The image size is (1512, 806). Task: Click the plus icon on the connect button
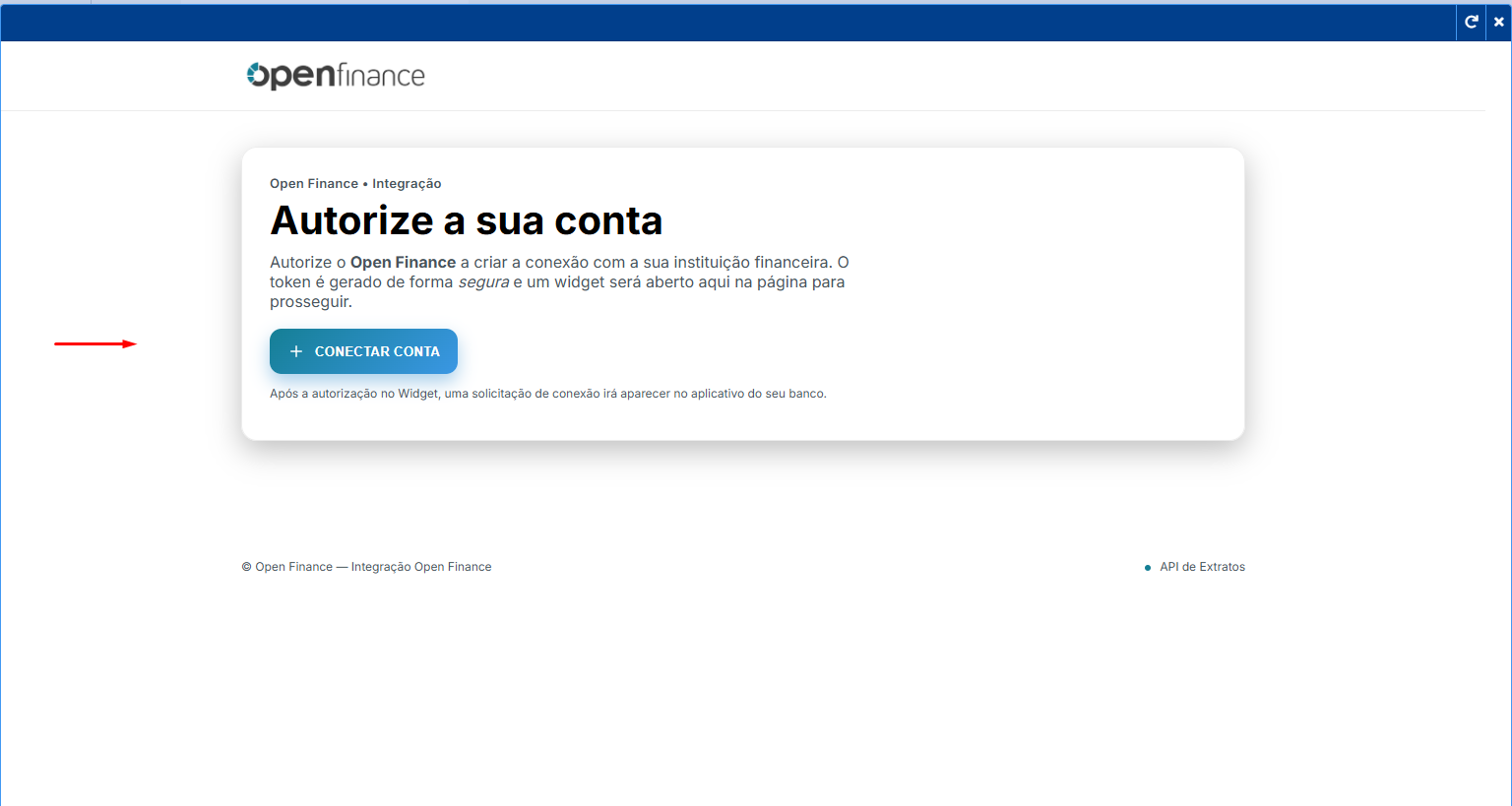295,351
